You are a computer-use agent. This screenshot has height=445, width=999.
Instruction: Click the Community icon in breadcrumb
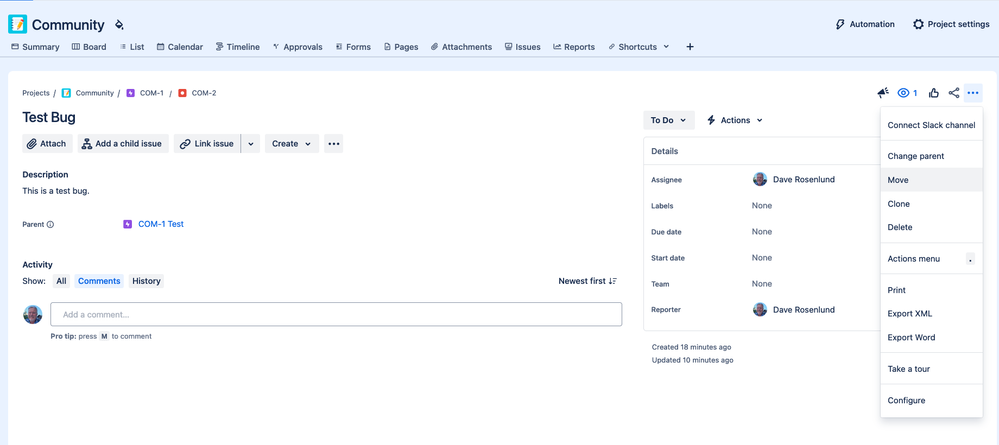click(66, 93)
